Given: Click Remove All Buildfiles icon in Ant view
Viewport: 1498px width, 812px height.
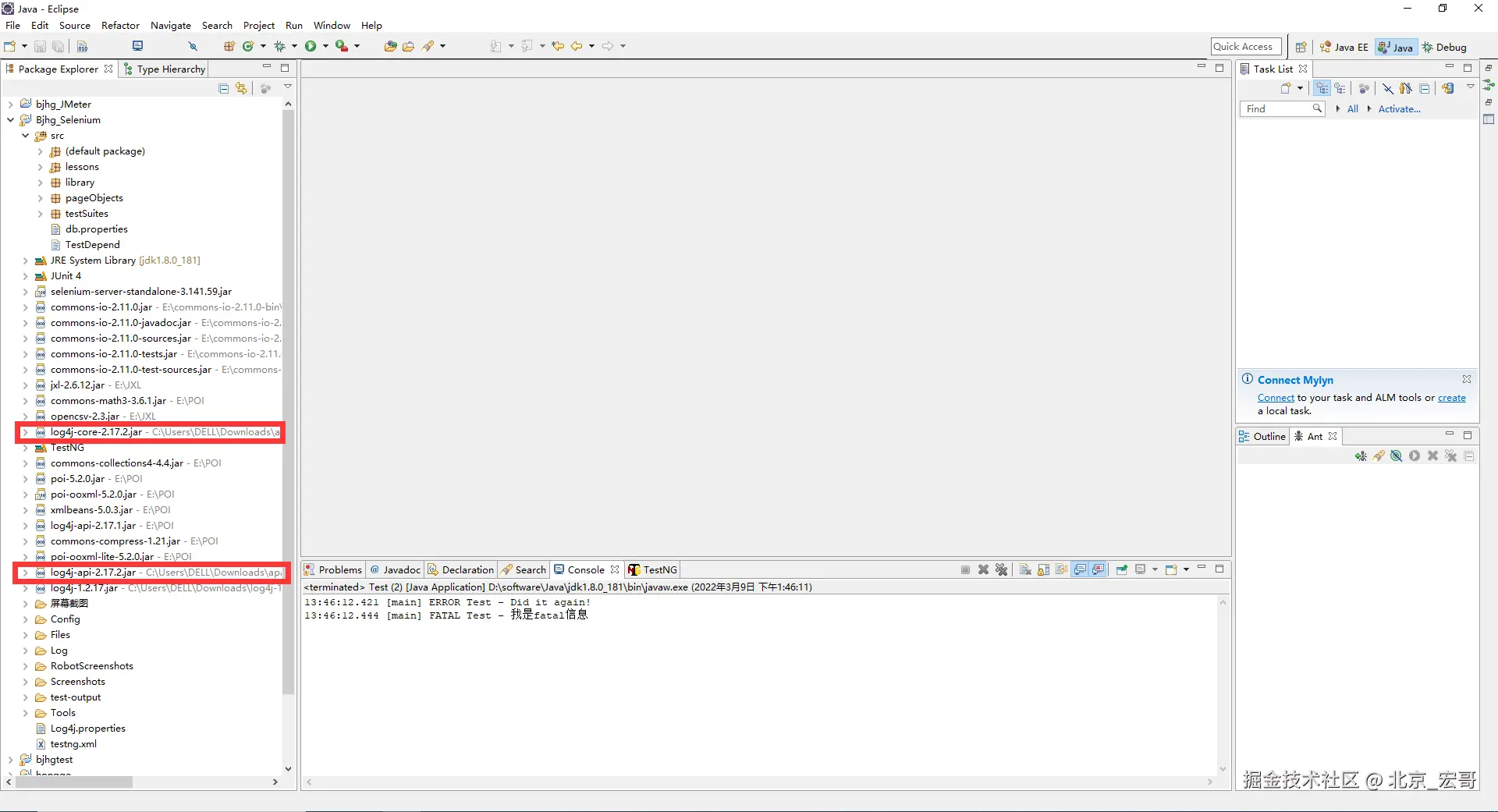Looking at the screenshot, I should click(x=1450, y=456).
